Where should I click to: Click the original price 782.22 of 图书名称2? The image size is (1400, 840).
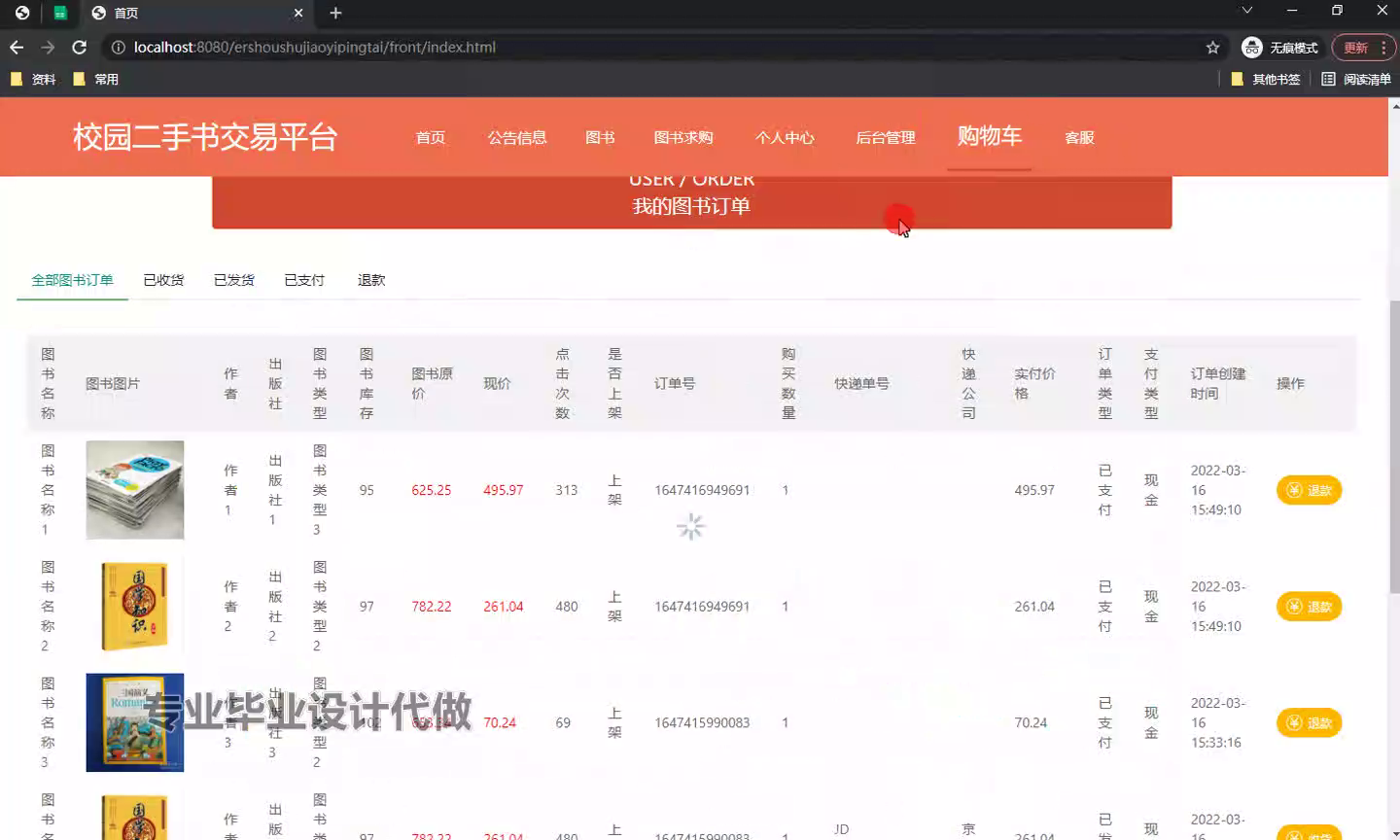coord(431,607)
